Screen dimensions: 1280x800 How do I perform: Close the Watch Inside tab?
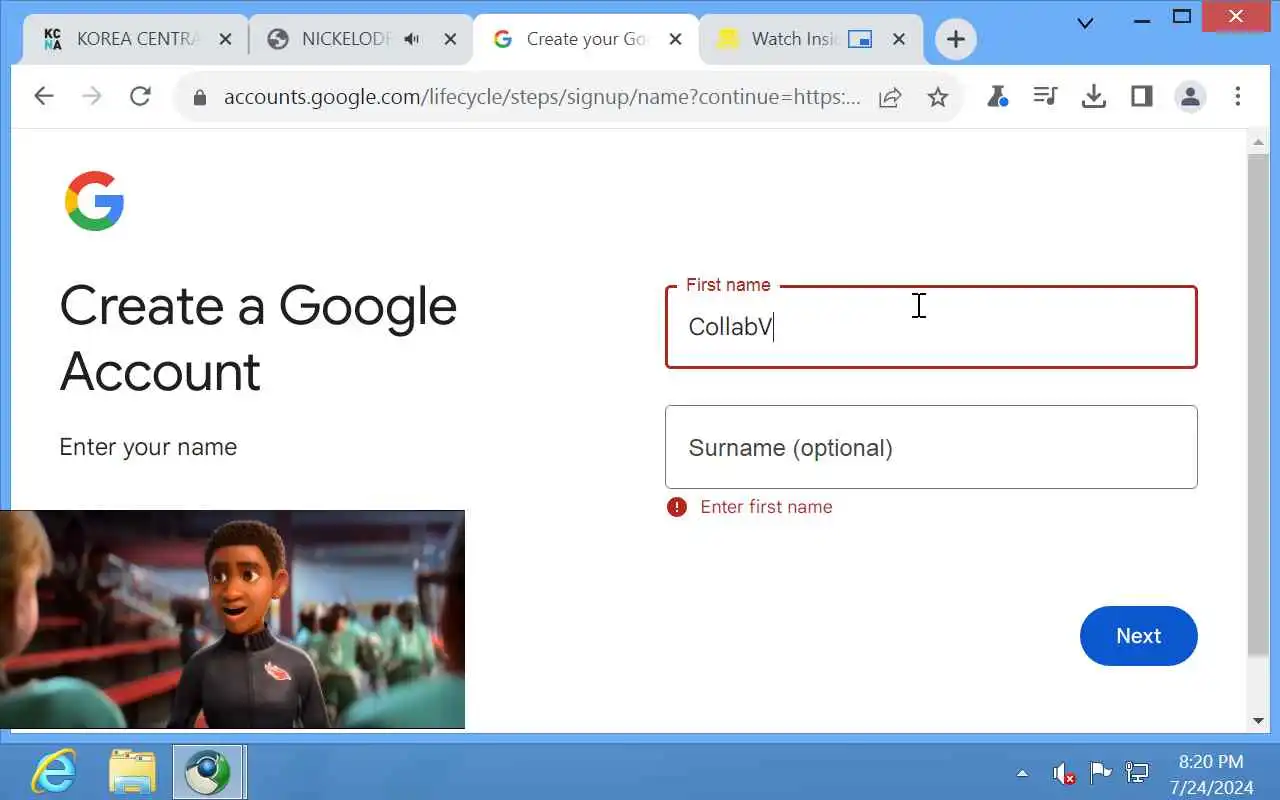coord(898,39)
